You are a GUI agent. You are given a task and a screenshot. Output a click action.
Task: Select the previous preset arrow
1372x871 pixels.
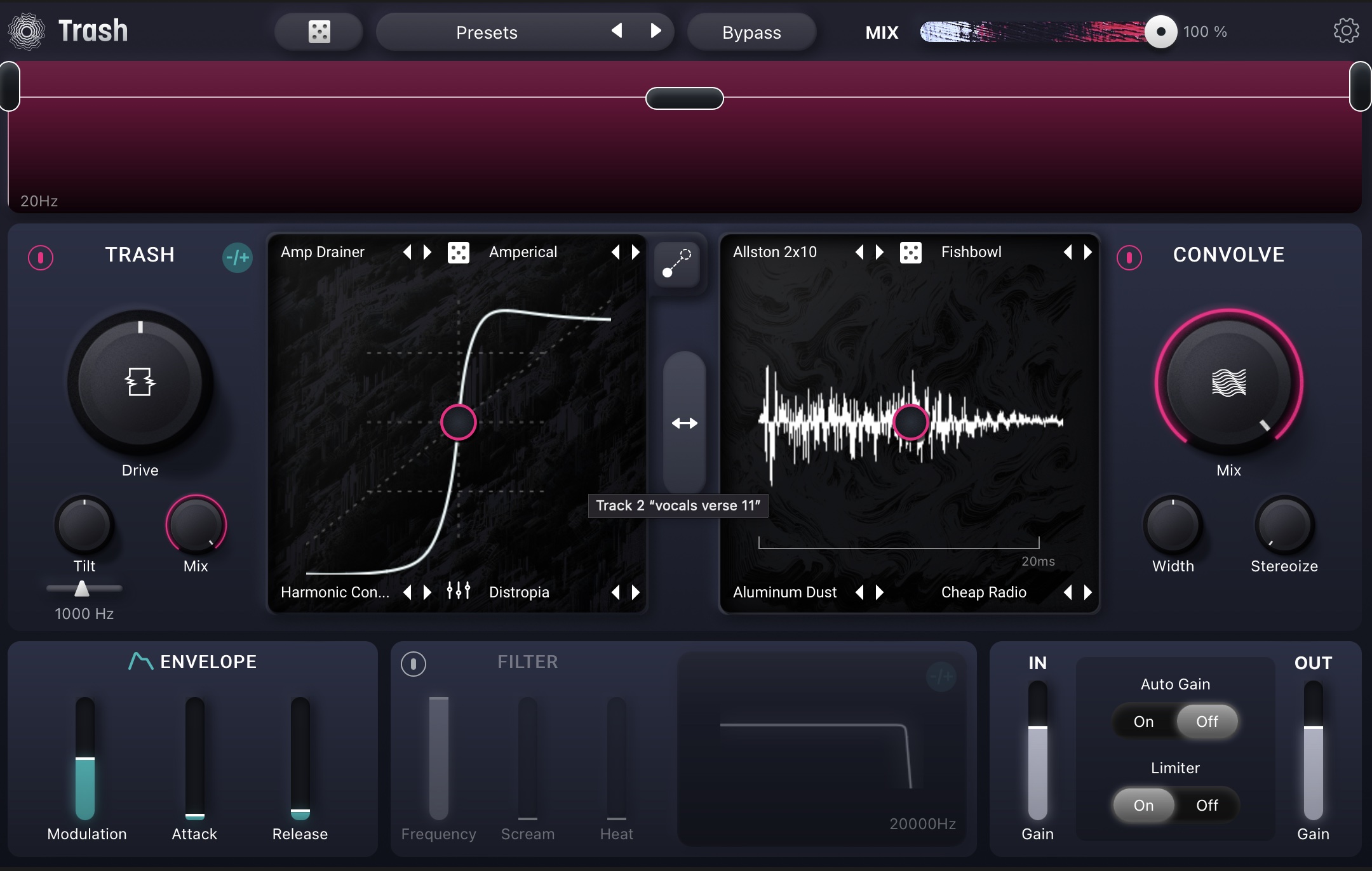(616, 30)
